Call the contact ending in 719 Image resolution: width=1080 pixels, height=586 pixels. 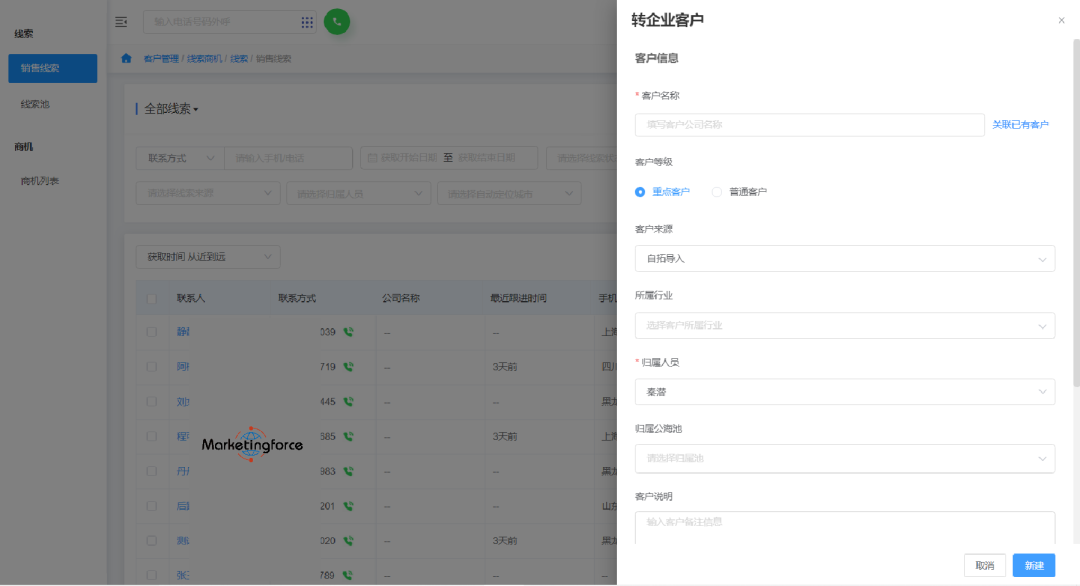coord(348,367)
